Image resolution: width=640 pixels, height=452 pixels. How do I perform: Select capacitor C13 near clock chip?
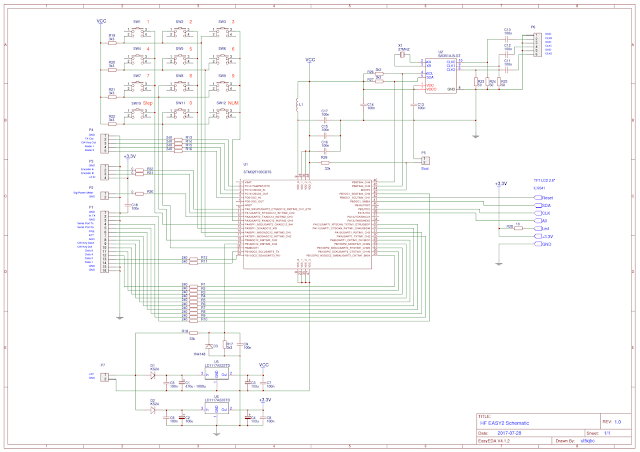tap(413, 105)
